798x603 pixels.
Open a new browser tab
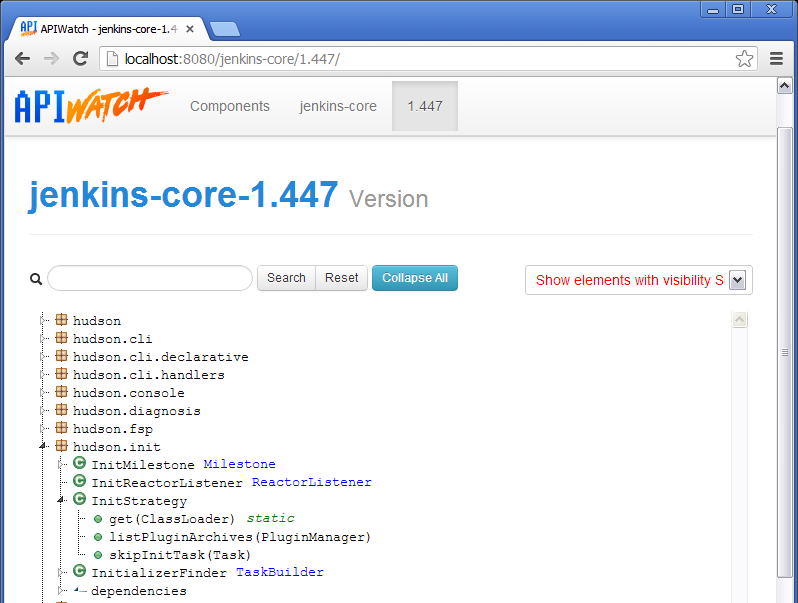pos(224,30)
